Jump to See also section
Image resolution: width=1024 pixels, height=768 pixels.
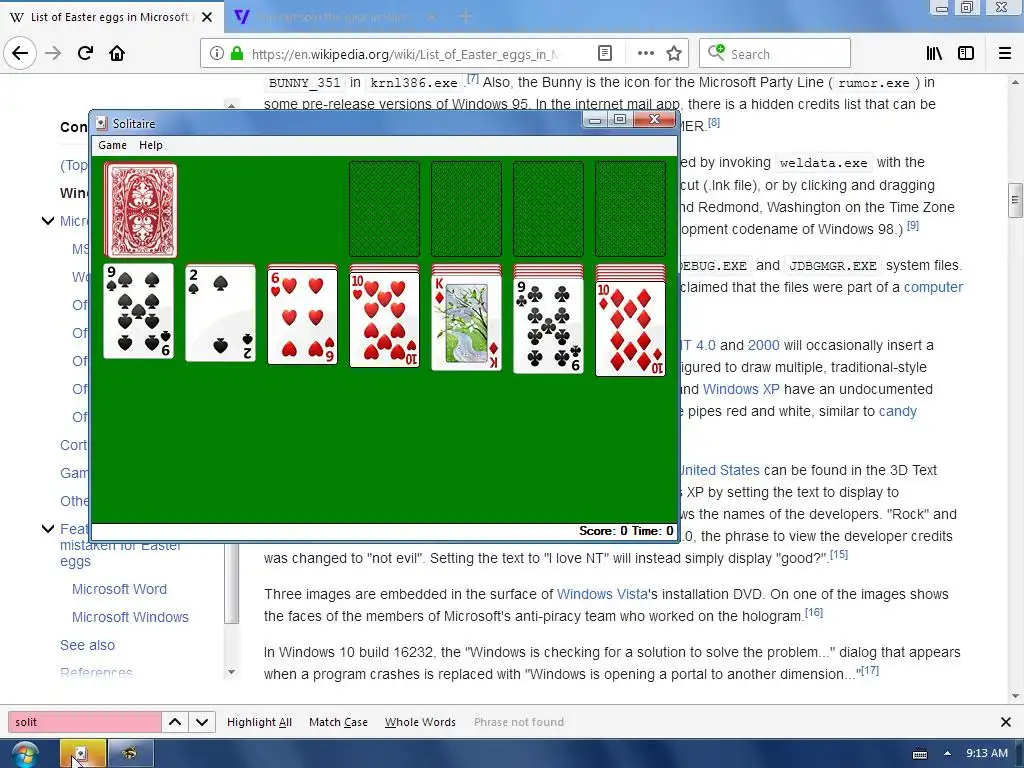pos(88,645)
